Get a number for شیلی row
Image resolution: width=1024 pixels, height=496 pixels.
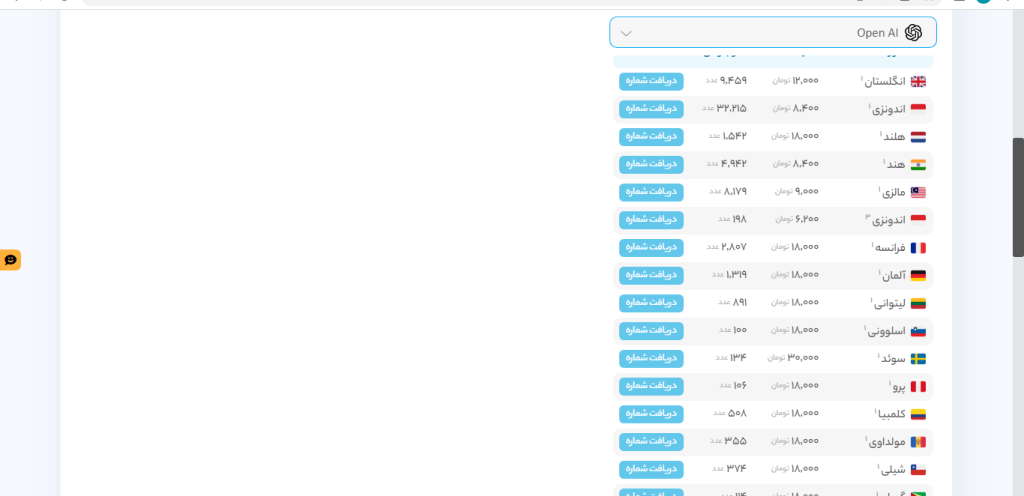(x=651, y=469)
